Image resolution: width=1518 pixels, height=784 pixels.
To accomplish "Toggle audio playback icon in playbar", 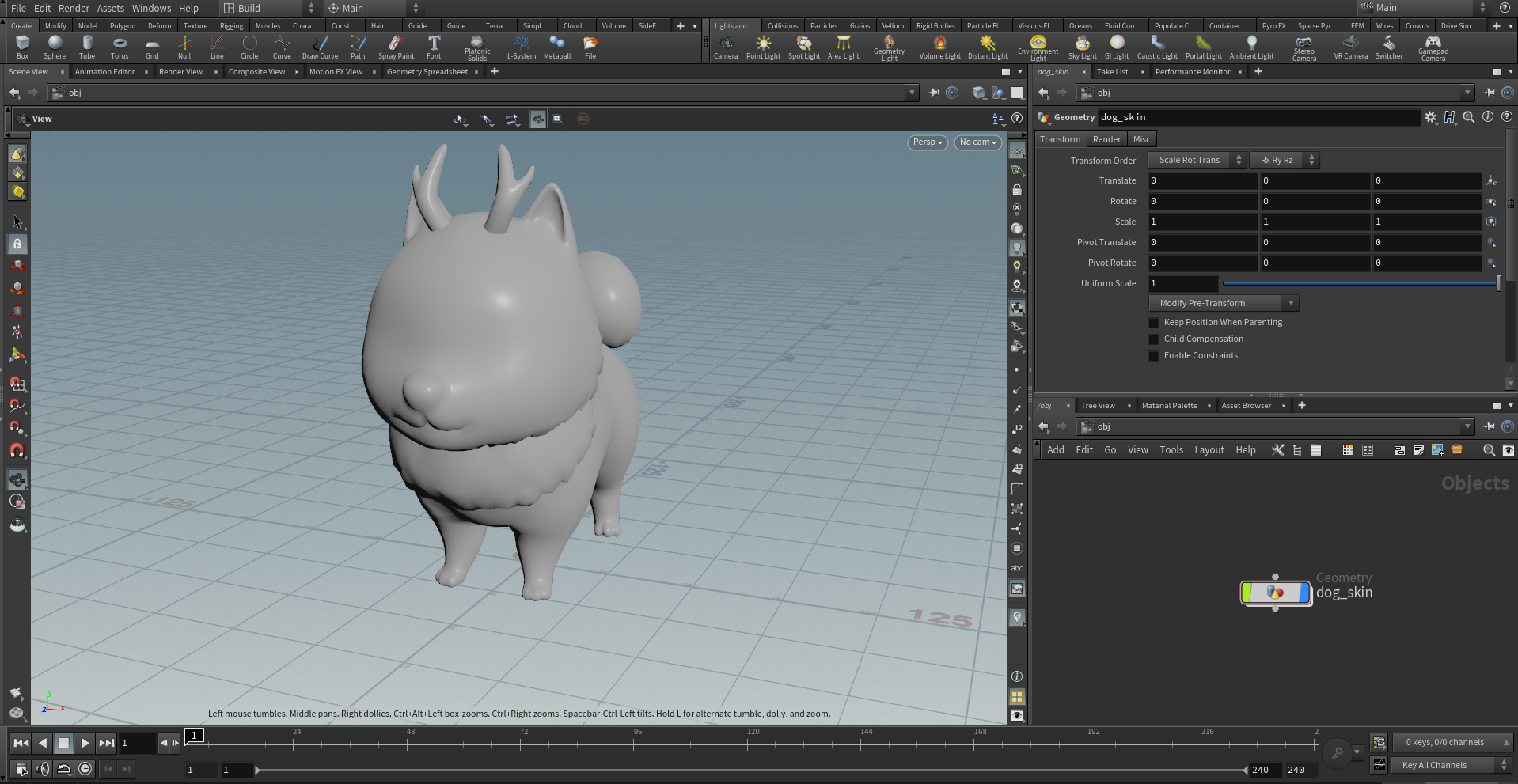I will point(43,768).
